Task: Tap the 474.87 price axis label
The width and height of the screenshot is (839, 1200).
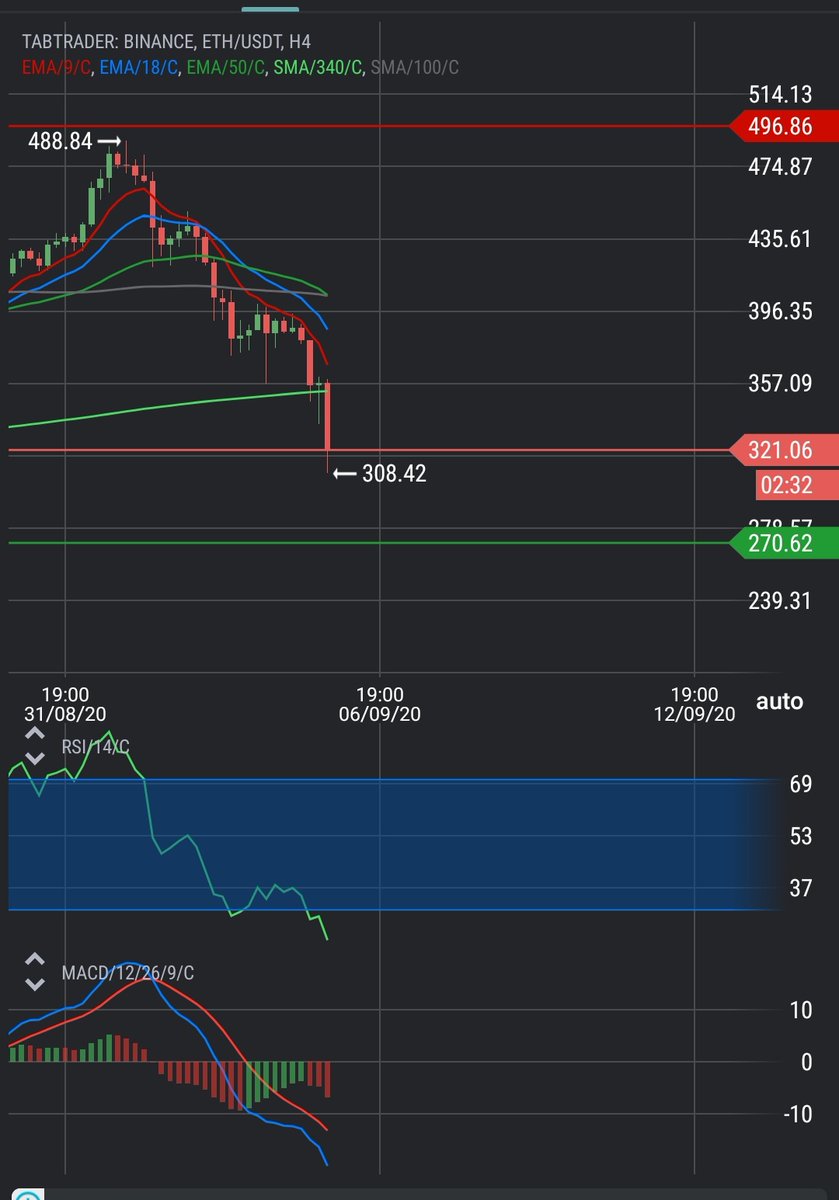Action: (781, 167)
